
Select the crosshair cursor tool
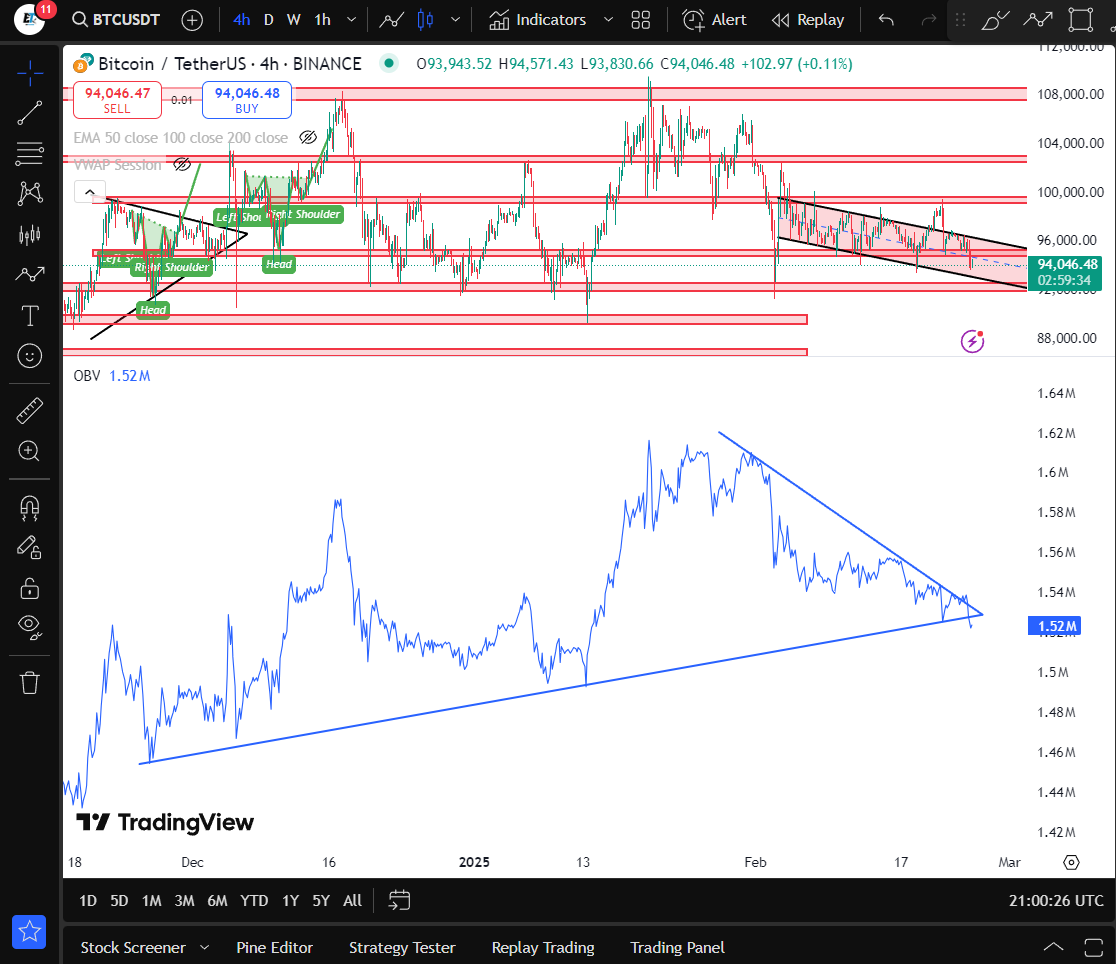30,73
